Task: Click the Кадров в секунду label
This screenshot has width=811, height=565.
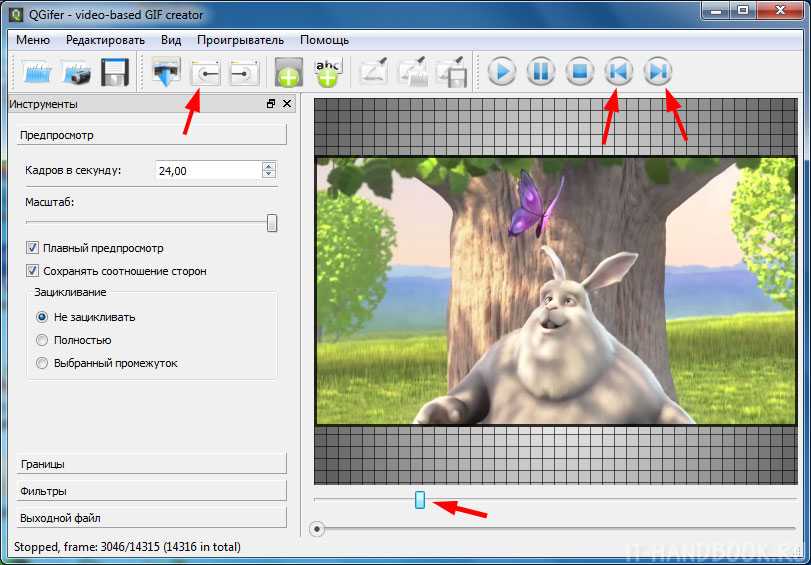Action: (73, 170)
